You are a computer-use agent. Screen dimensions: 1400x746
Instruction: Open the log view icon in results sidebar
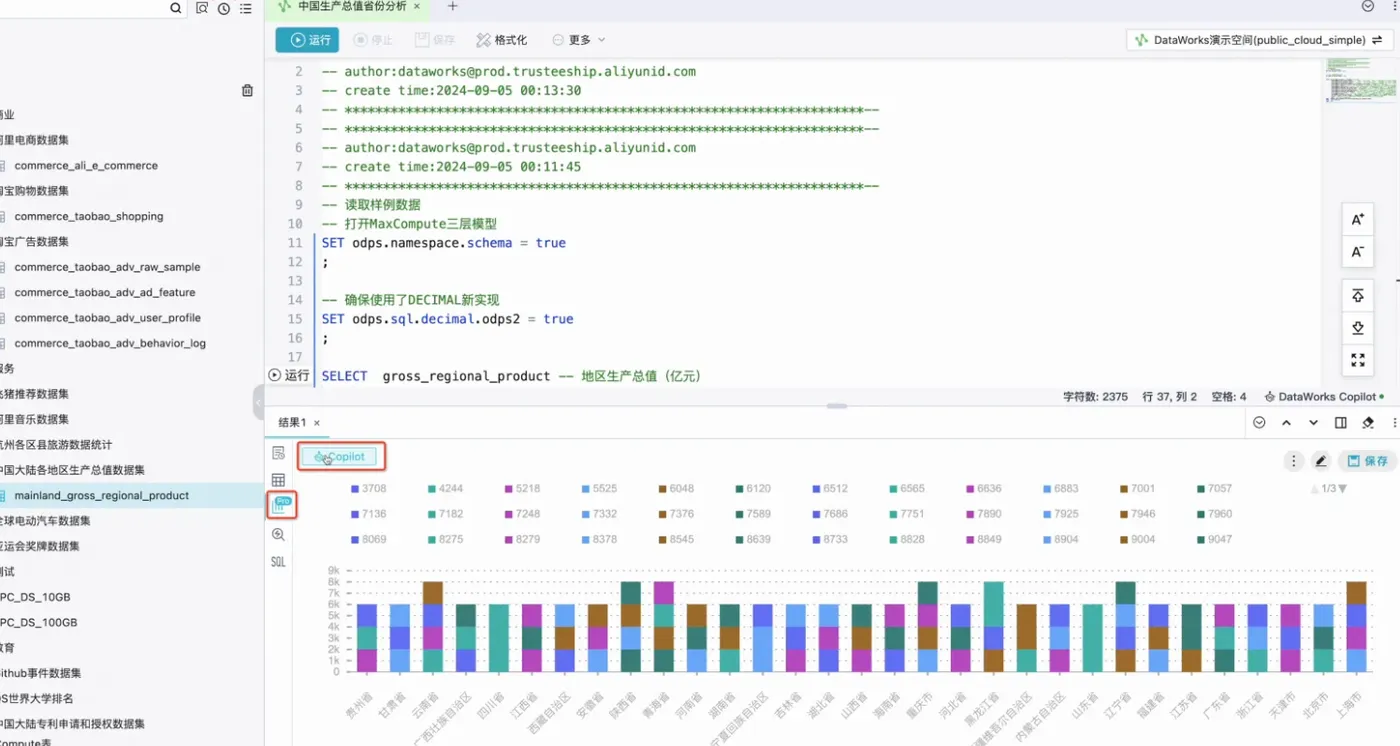click(x=278, y=453)
